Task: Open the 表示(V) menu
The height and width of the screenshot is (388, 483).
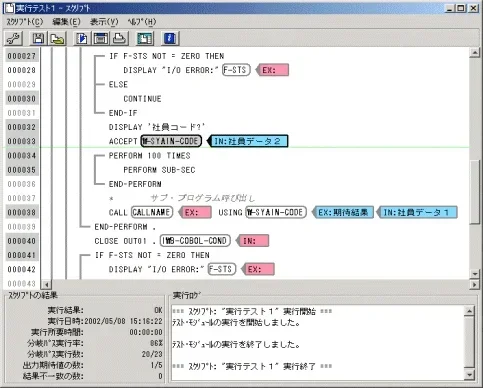Action: (x=104, y=22)
